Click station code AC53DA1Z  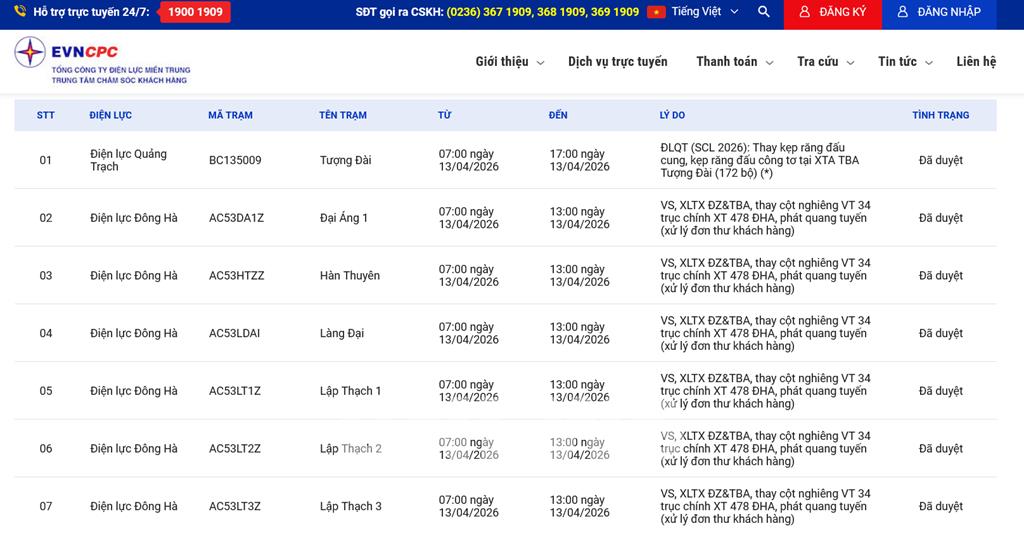(x=236, y=218)
